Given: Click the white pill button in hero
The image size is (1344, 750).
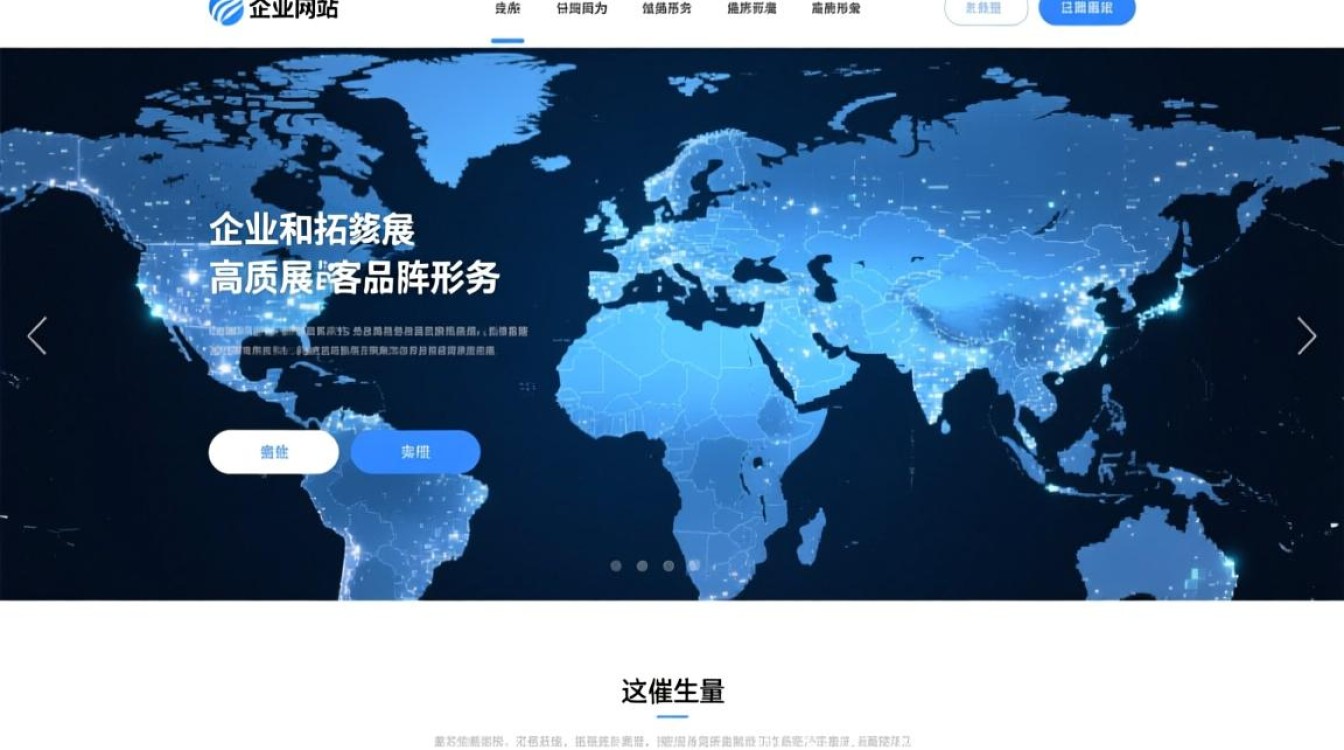Looking at the screenshot, I should tap(273, 452).
